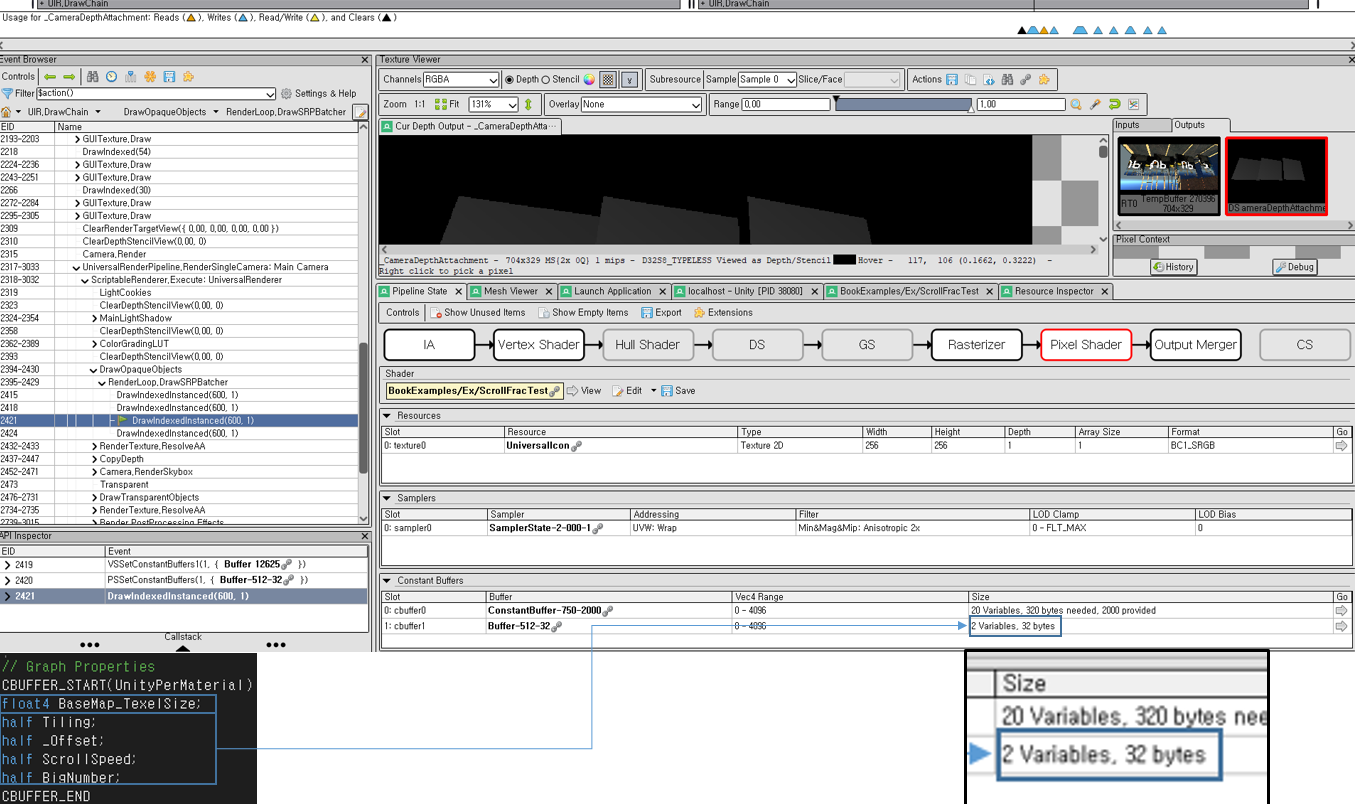1358x804 pixels.
Task: Toggle the checkerboard background button
Action: coord(609,80)
